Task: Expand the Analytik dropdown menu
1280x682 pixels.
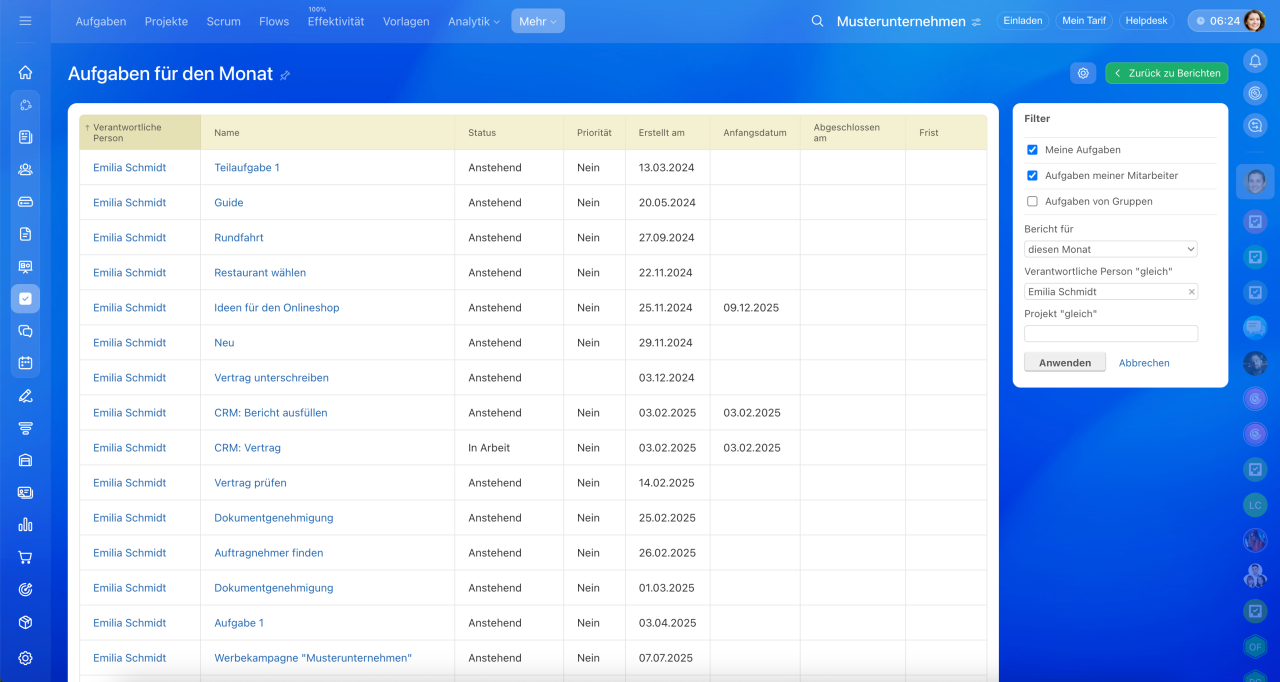Action: pos(473,21)
